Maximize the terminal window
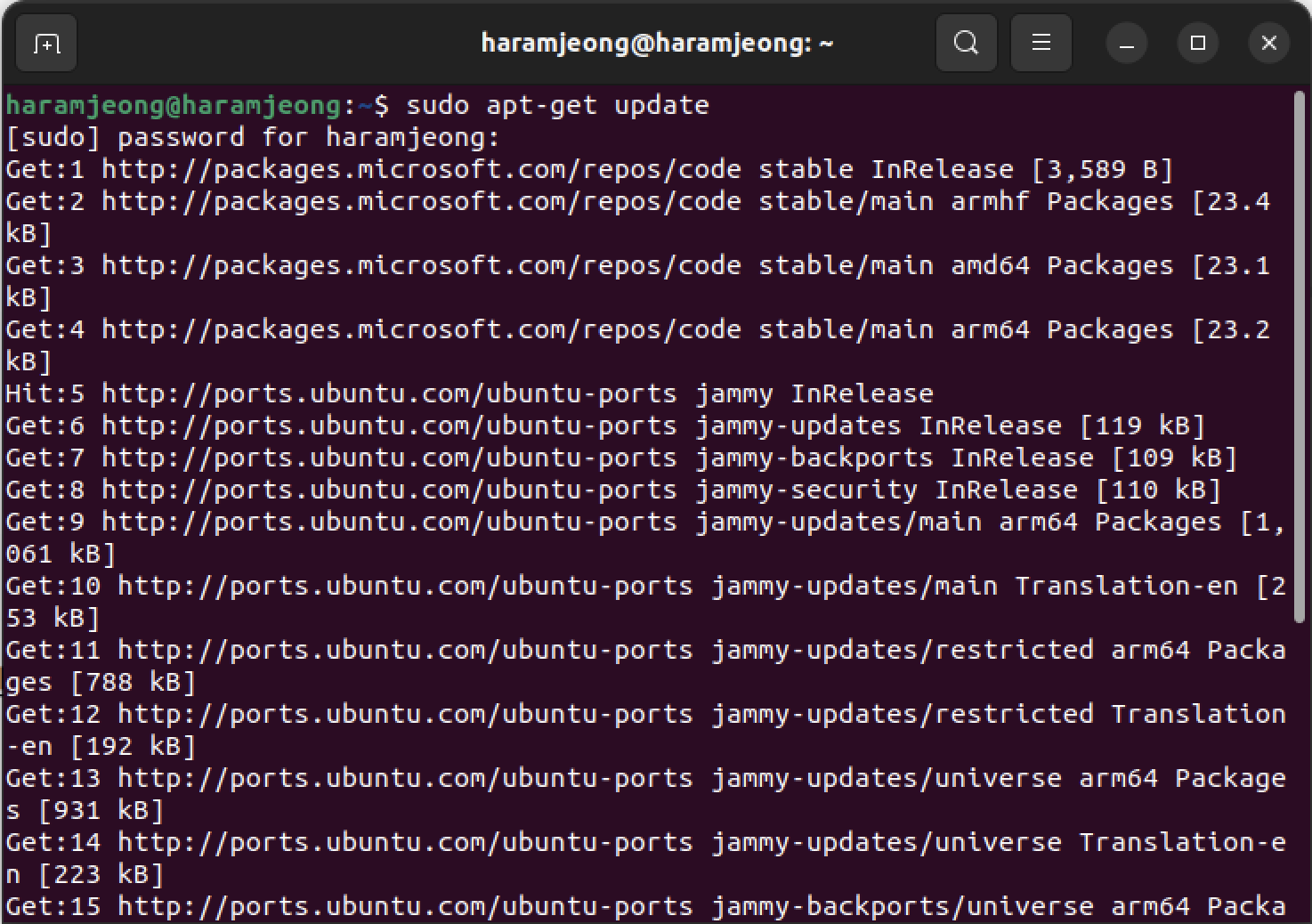Viewport: 1312px width, 924px height. pos(1198,43)
